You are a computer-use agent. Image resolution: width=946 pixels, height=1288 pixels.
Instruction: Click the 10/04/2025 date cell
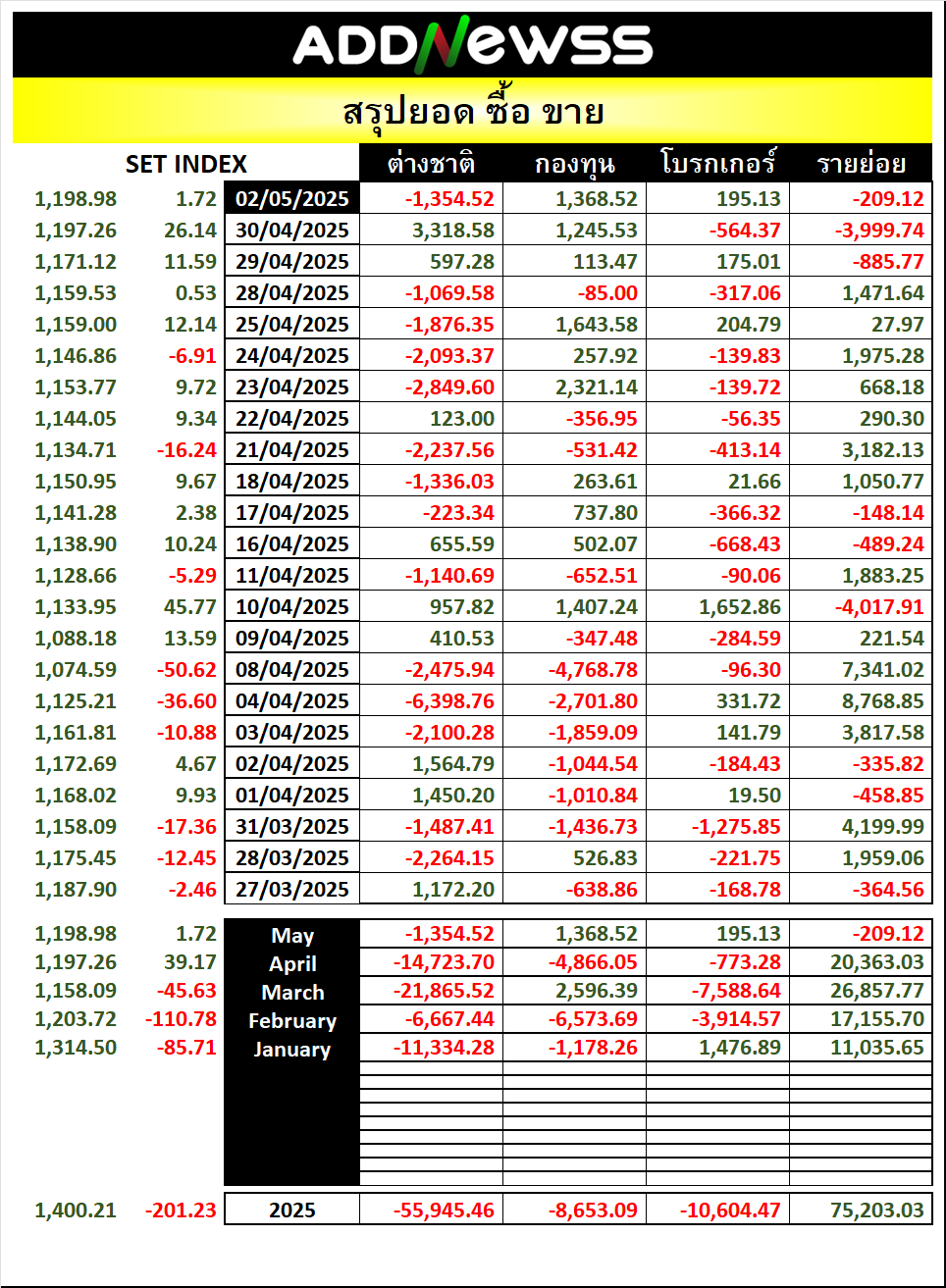tap(292, 606)
